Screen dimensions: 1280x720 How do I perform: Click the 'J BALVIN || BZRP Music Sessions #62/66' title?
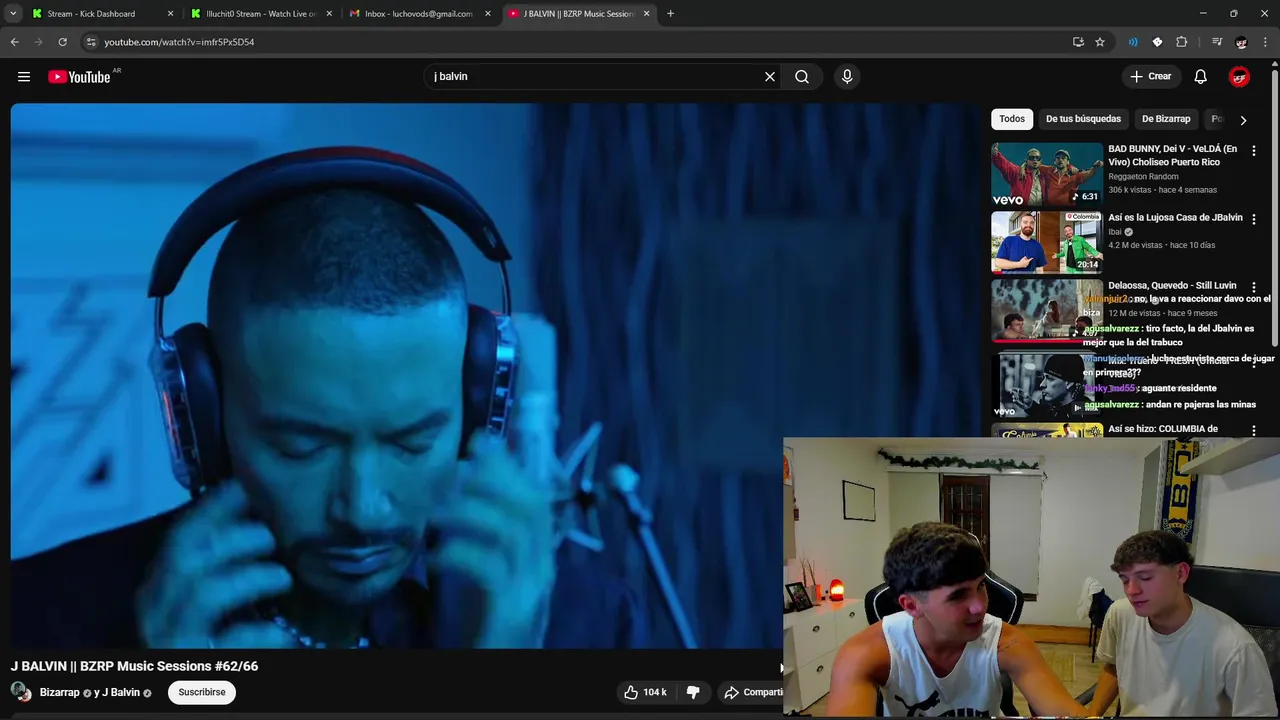(134, 666)
